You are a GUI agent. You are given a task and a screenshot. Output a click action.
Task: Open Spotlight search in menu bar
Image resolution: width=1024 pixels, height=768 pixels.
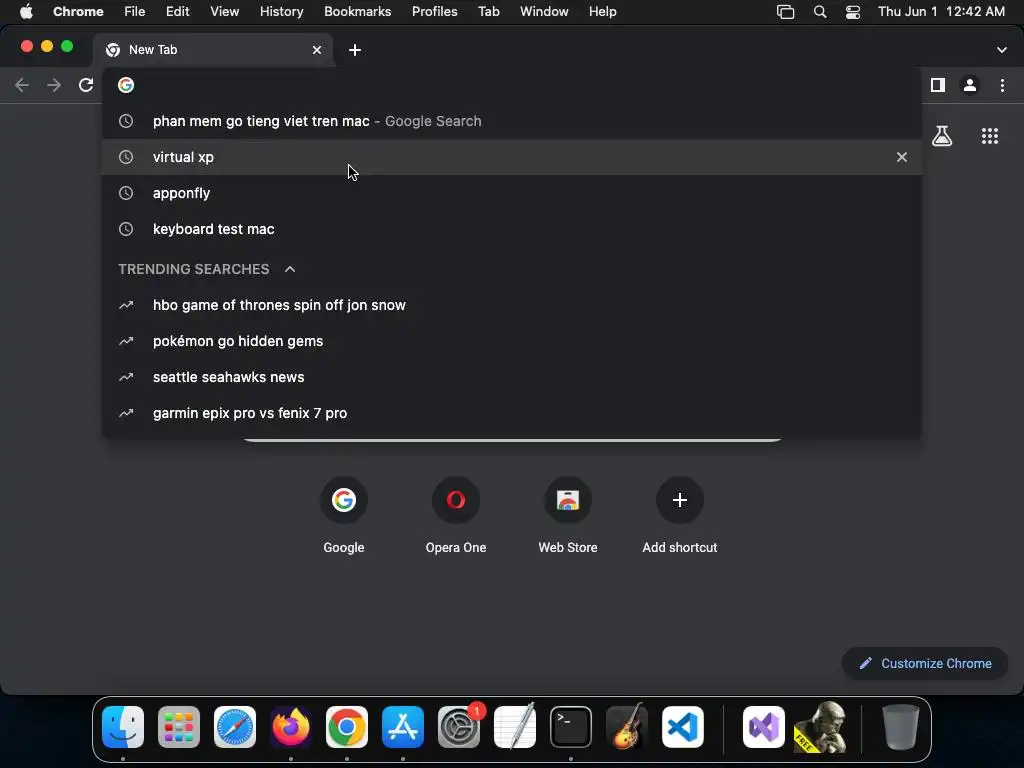pyautogui.click(x=820, y=12)
